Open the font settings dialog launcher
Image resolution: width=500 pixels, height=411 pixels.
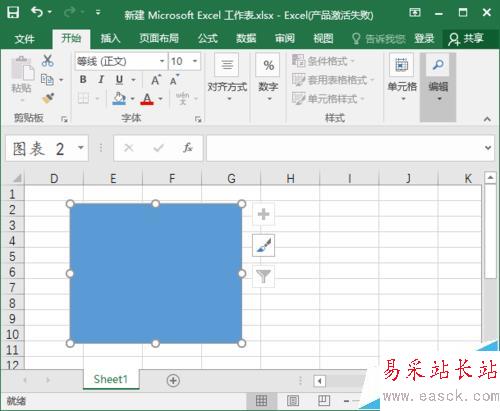pyautogui.click(x=198, y=119)
